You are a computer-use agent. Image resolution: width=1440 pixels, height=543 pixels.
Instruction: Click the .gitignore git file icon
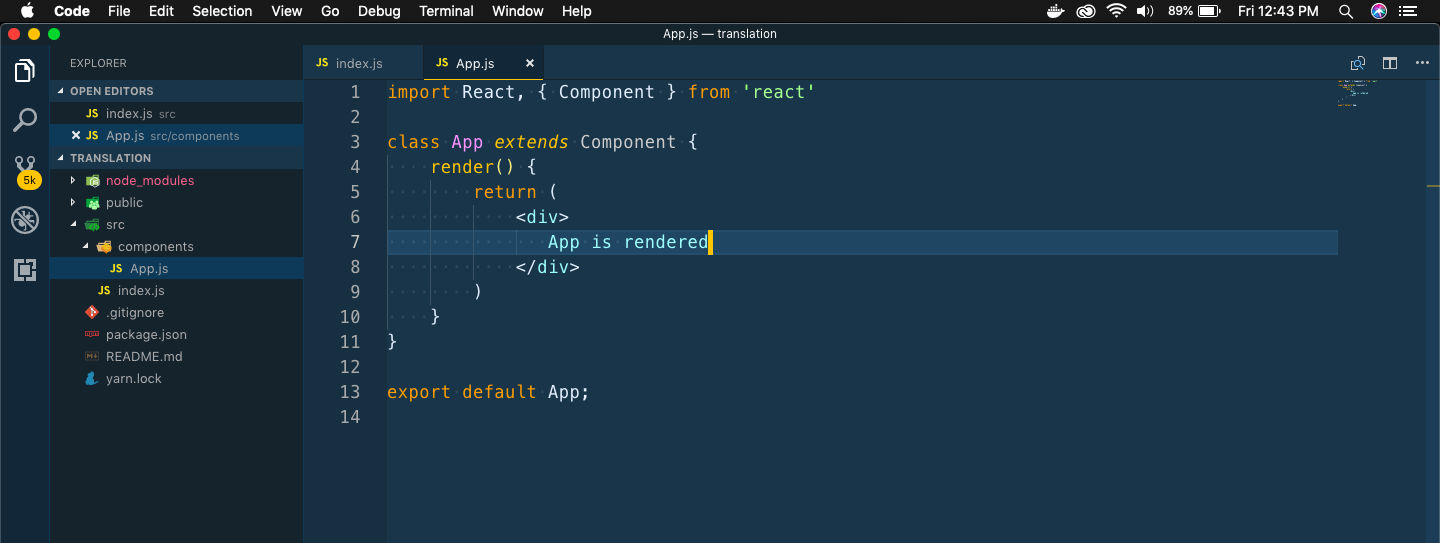coord(93,313)
